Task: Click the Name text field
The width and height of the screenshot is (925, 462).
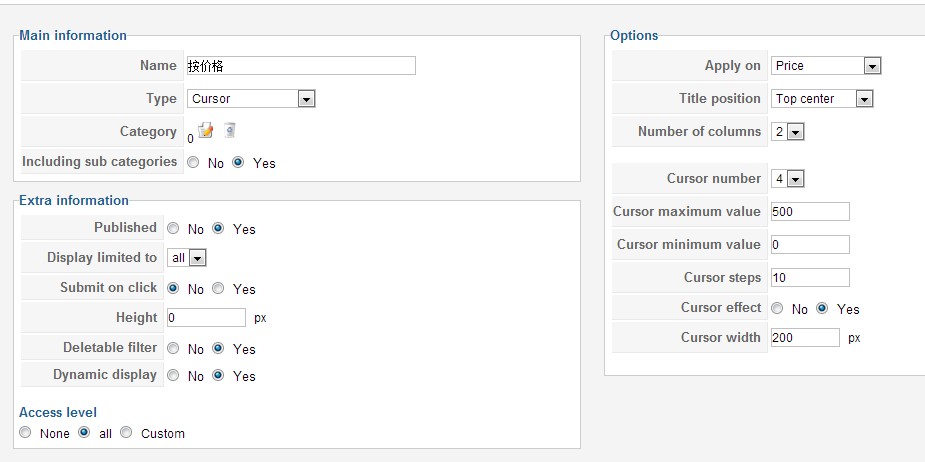Action: (301, 65)
